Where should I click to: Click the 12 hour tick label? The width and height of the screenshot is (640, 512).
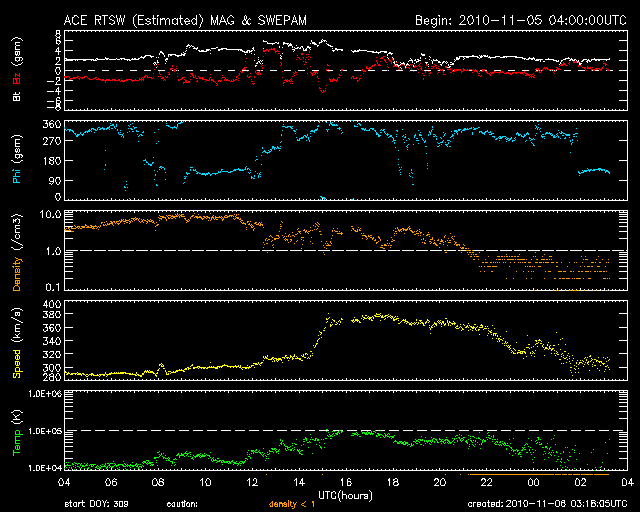click(252, 483)
